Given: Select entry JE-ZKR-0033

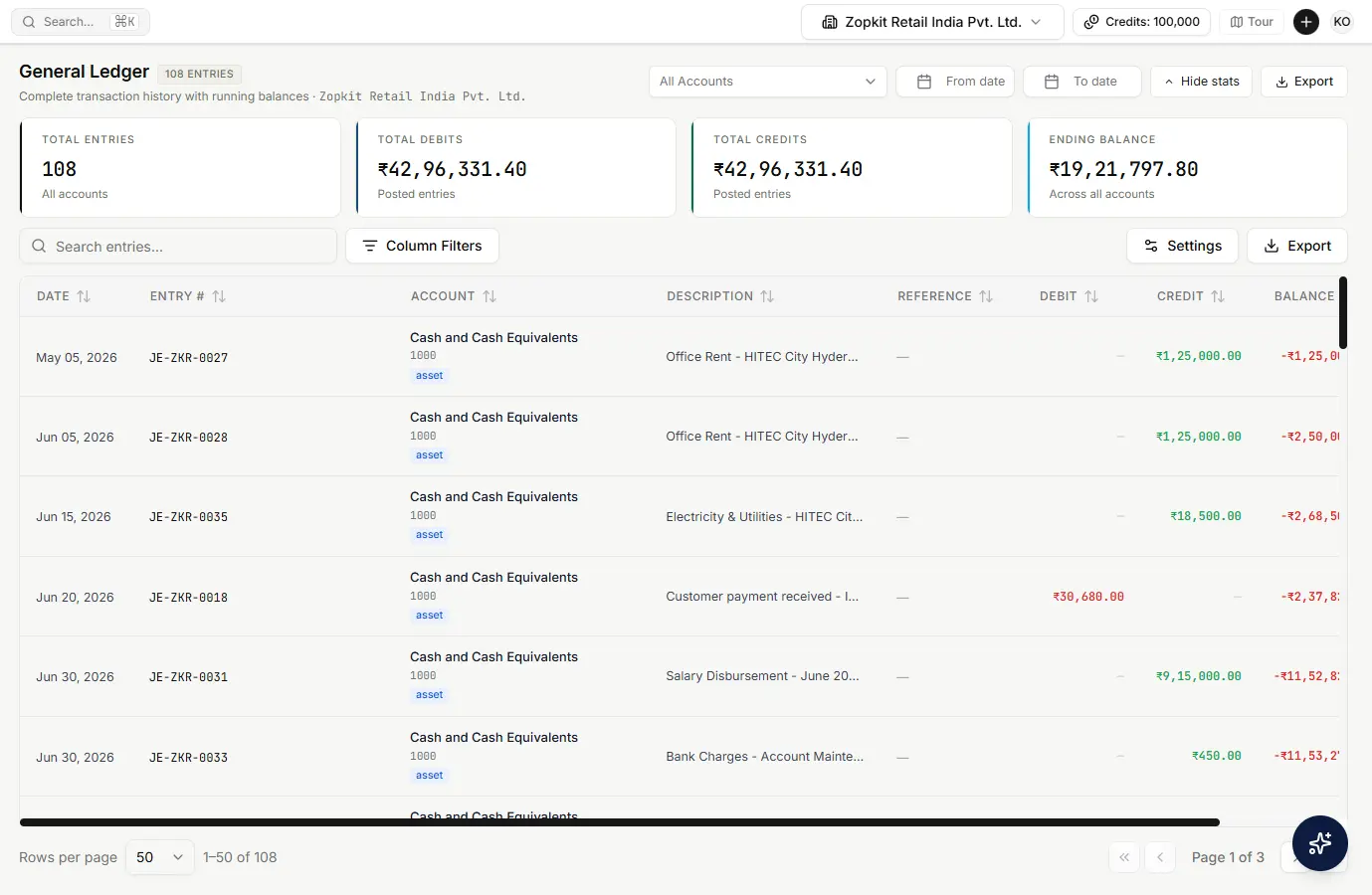Looking at the screenshot, I should 189,758.
